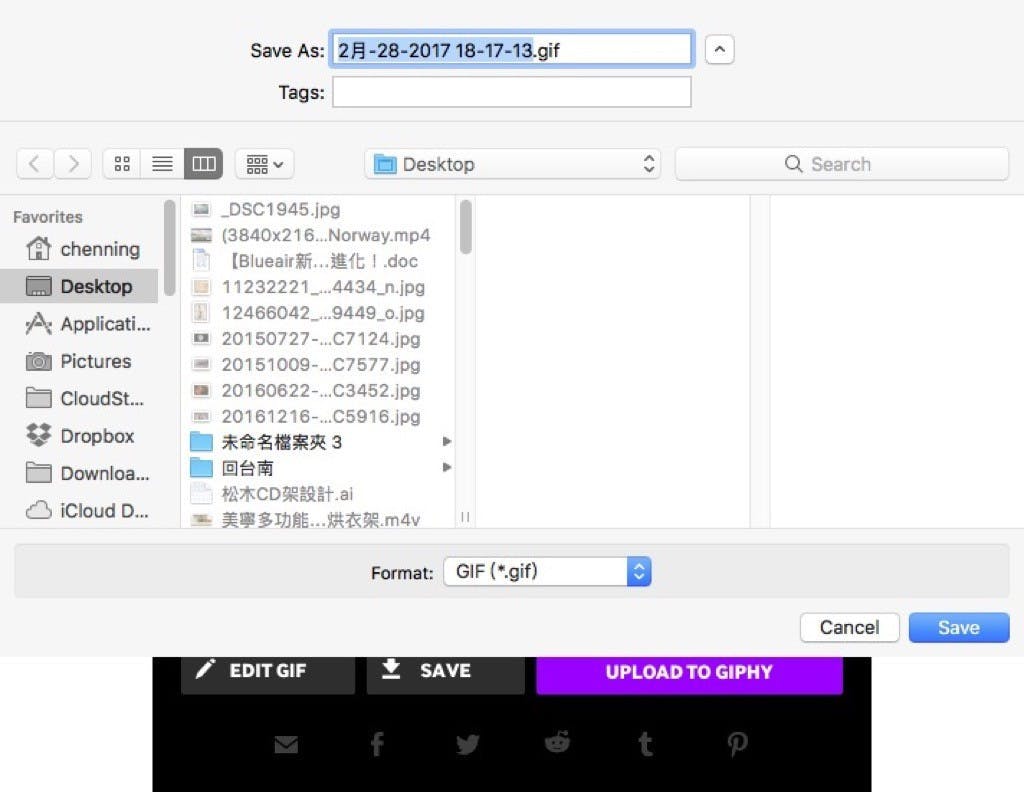Click the column resize handle

click(466, 516)
